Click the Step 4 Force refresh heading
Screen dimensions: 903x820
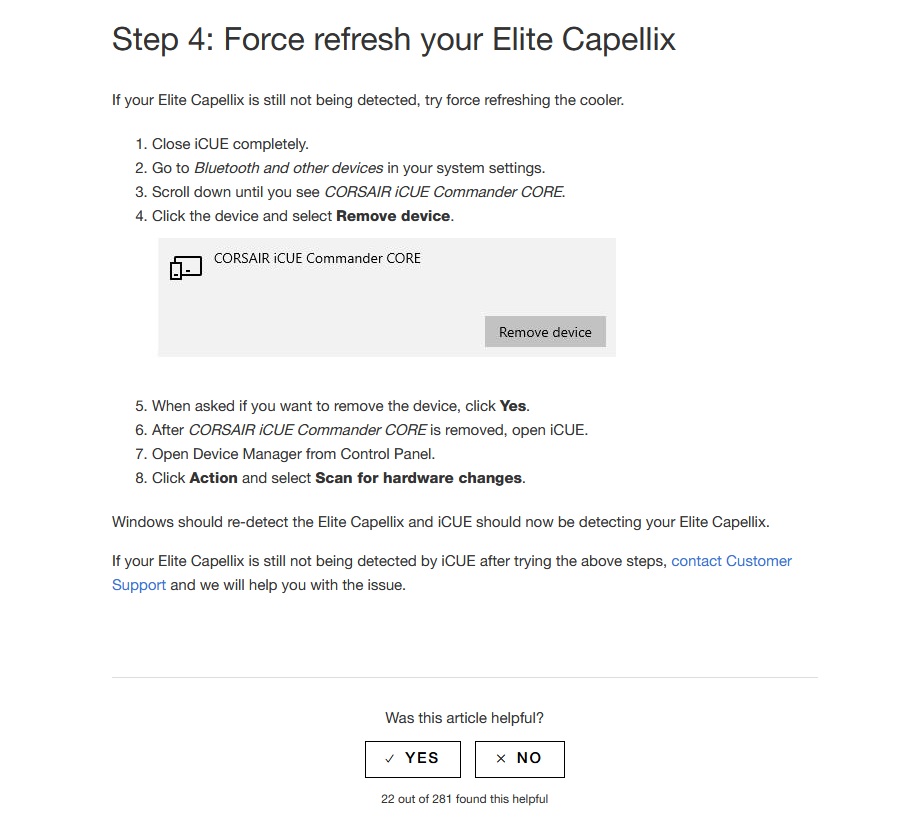(x=393, y=40)
